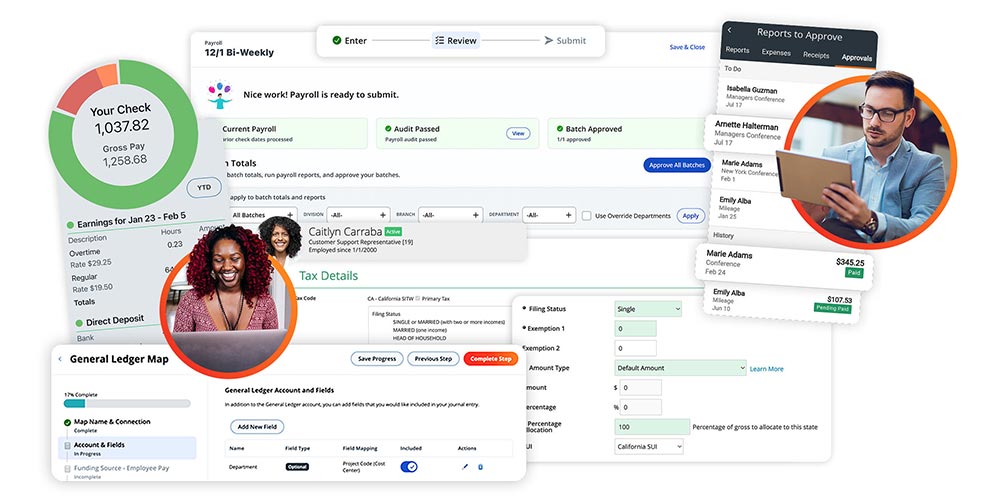Open the California SUI dropdown
Screen dimensions: 1000x500
[649, 446]
